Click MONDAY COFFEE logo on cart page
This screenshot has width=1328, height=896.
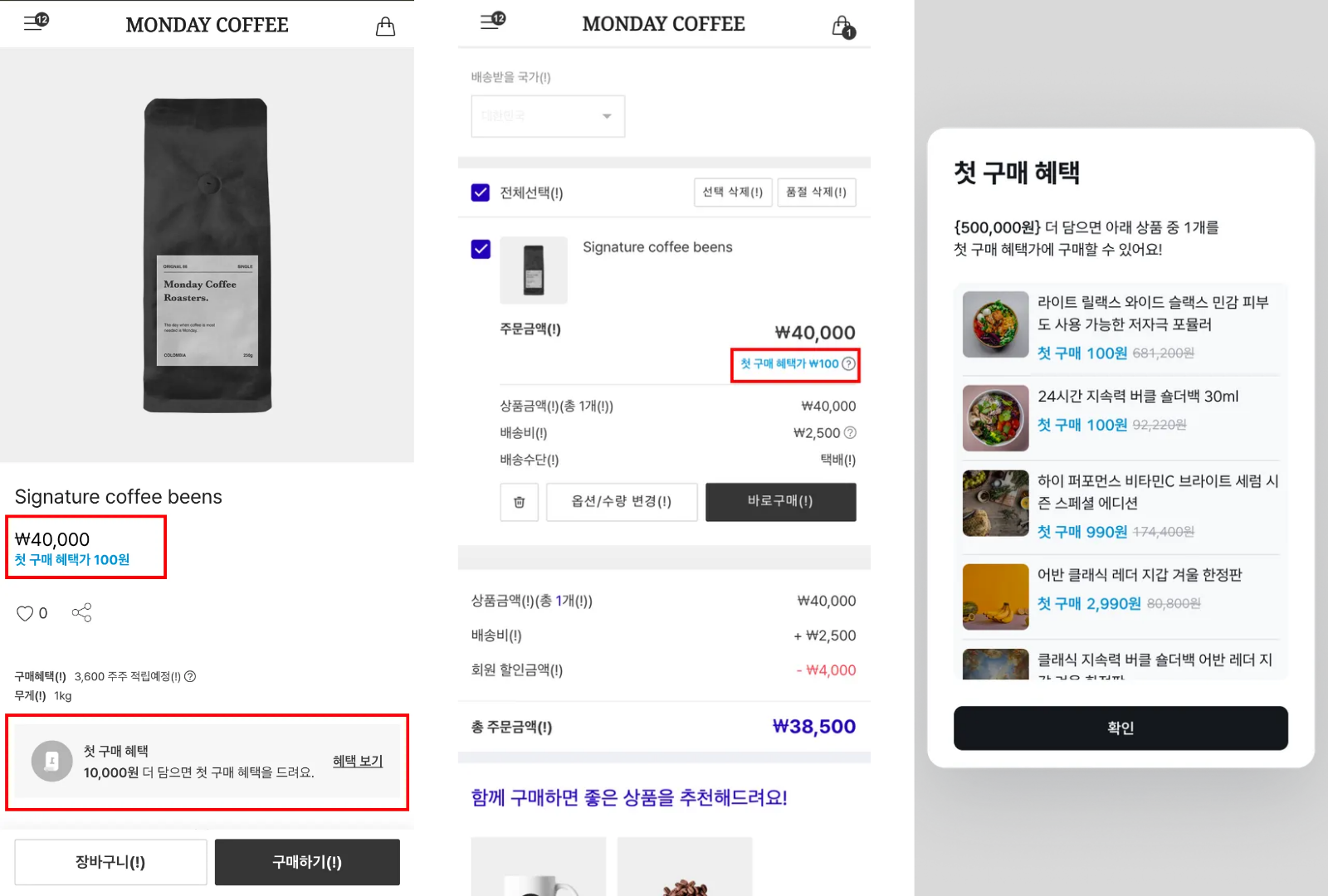click(664, 24)
